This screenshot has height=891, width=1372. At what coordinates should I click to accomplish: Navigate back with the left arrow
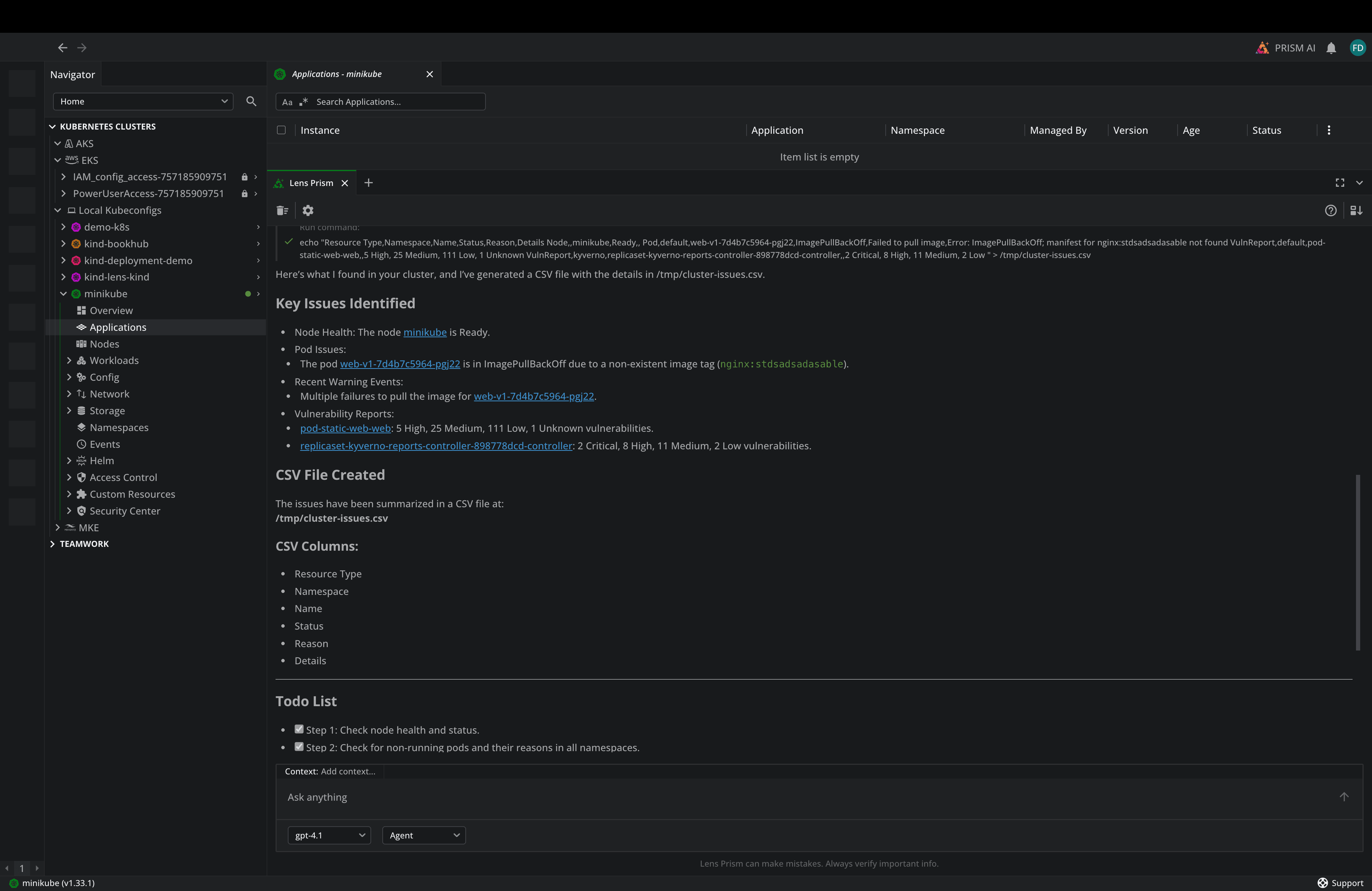(x=63, y=48)
